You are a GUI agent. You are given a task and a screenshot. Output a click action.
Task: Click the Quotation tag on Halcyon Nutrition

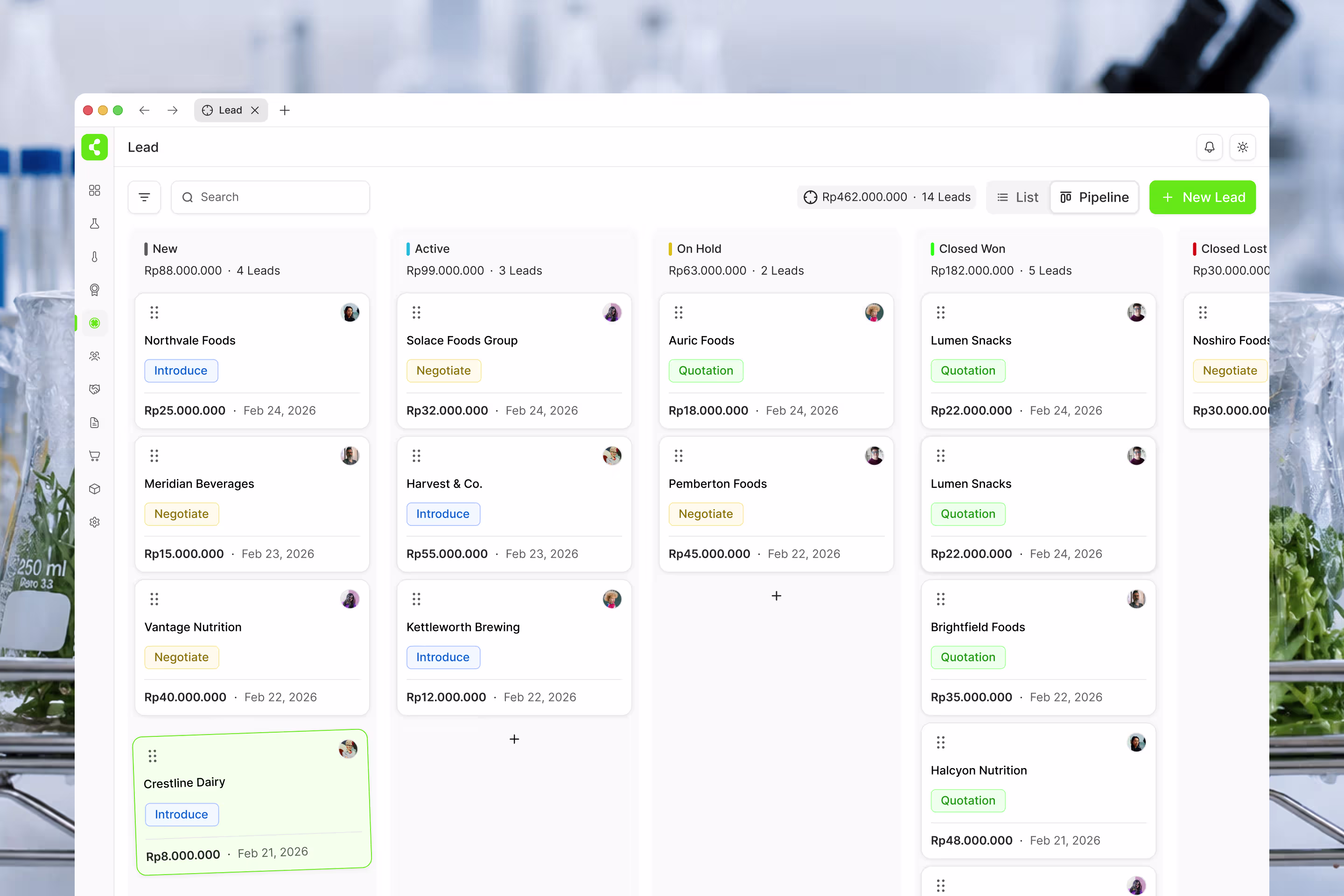pyautogui.click(x=969, y=801)
